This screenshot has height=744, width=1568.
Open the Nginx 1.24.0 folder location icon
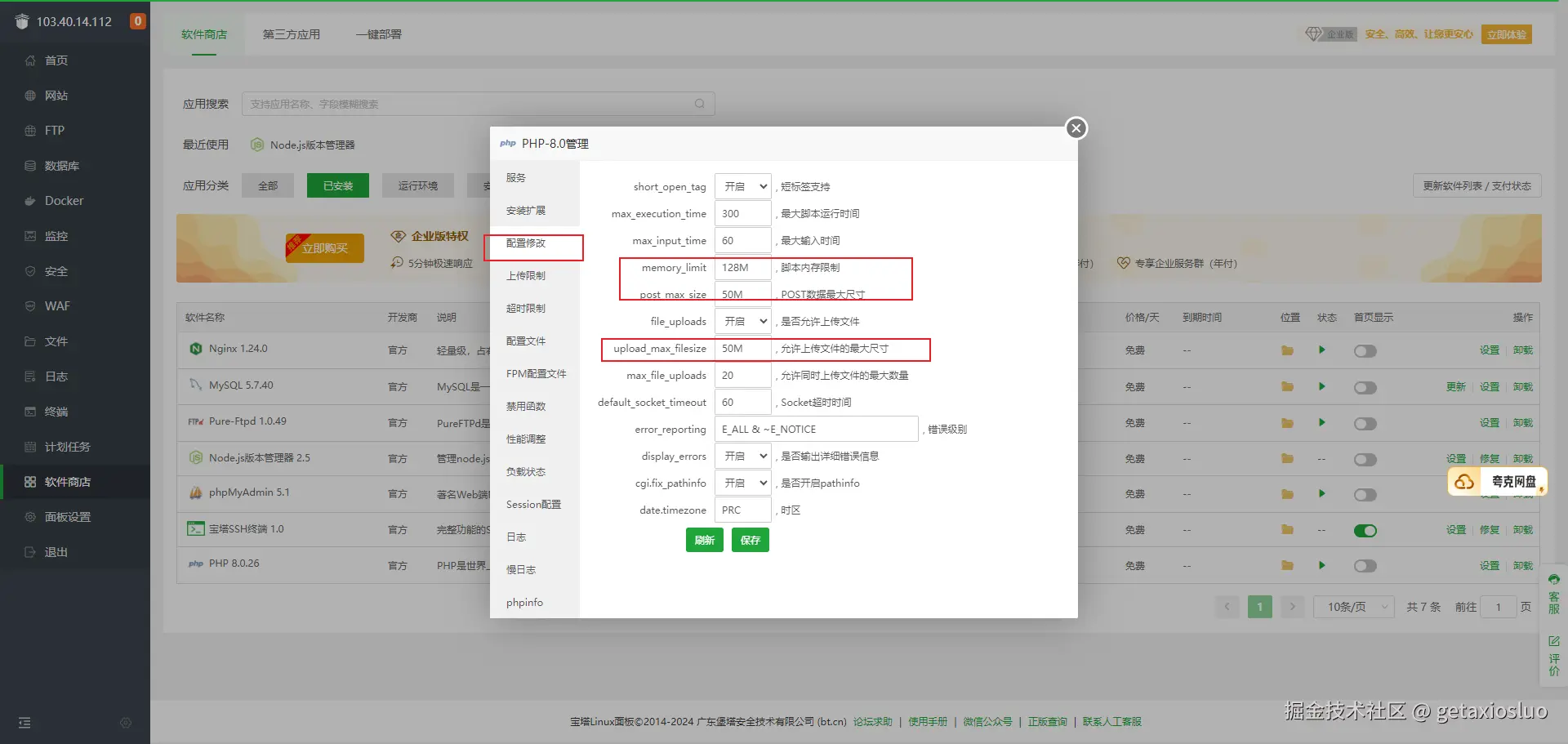(x=1287, y=350)
